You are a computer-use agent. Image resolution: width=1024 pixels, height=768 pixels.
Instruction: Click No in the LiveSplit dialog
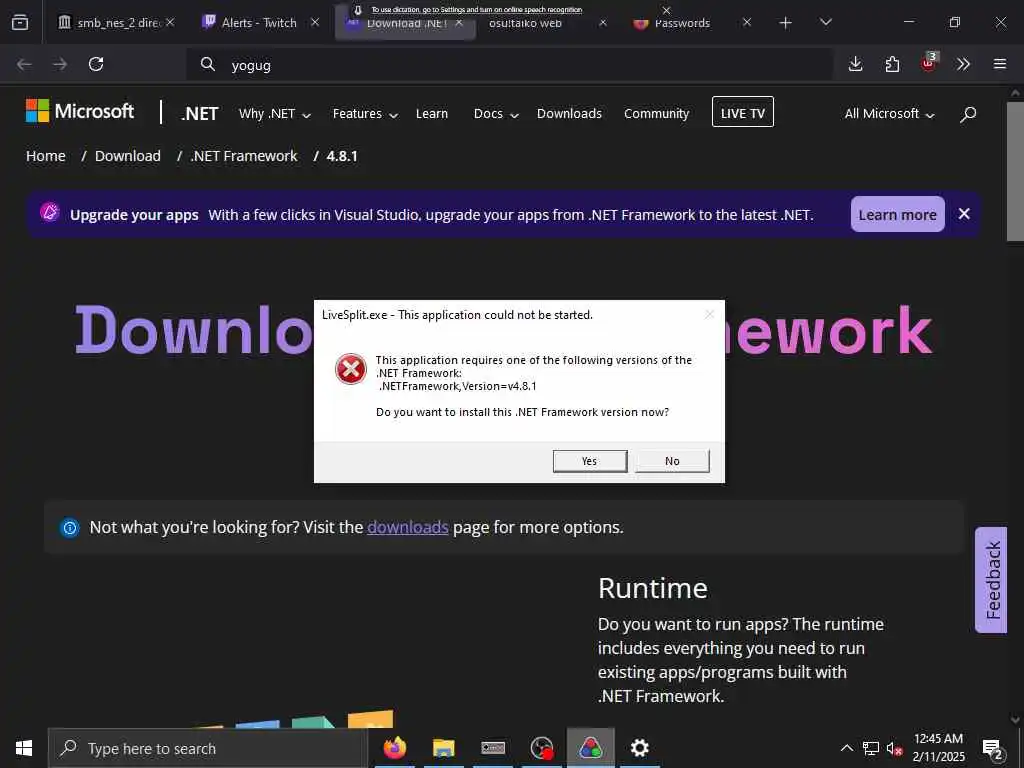point(672,461)
